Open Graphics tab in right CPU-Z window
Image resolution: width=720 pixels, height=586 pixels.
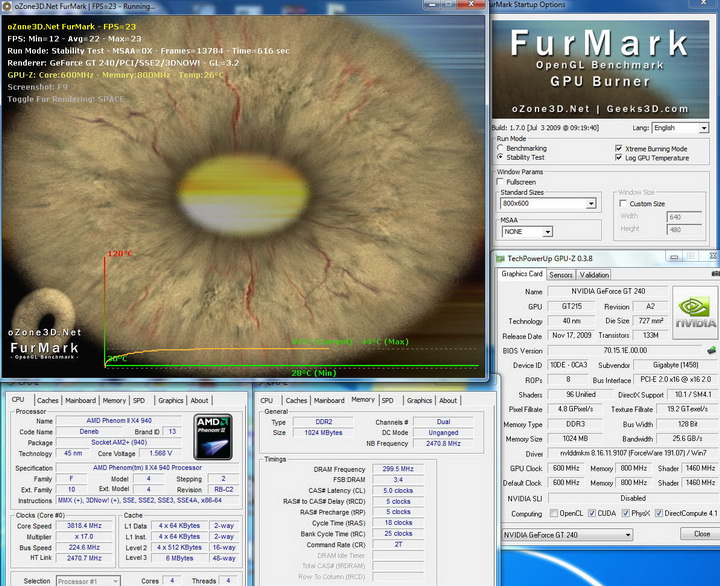[x=419, y=400]
